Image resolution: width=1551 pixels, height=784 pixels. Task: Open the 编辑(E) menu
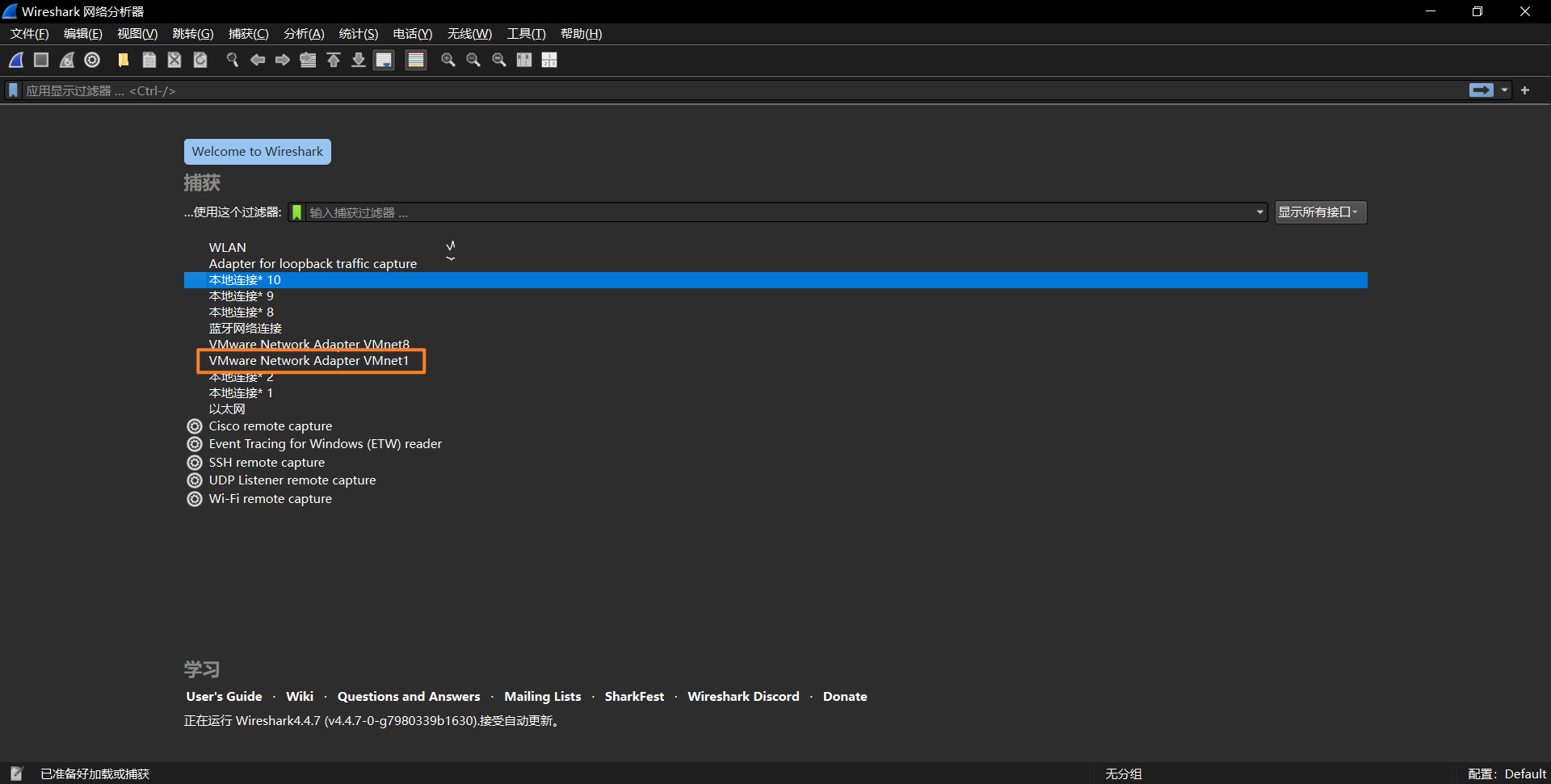click(83, 34)
